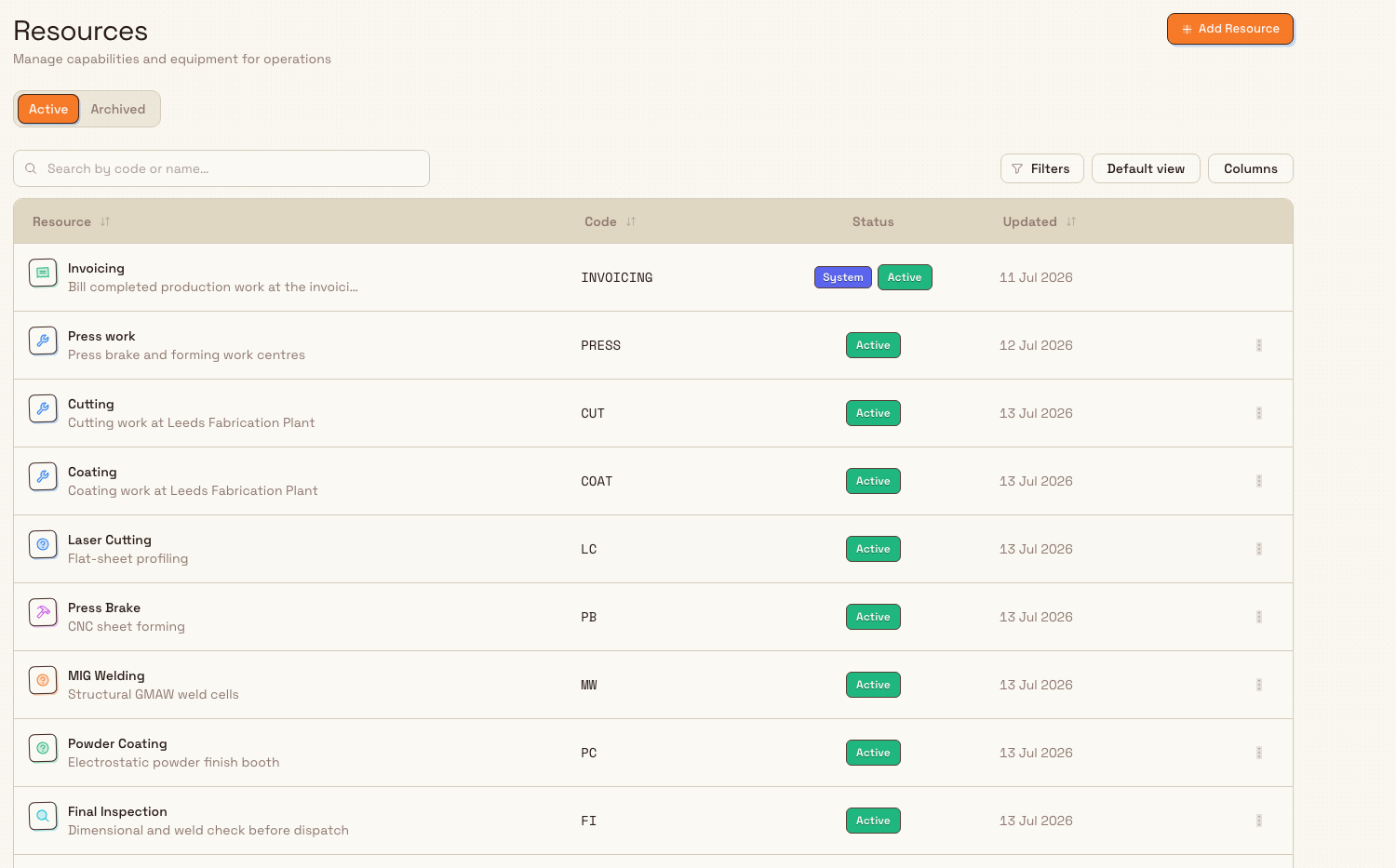The image size is (1396, 868).
Task: Click 'CNC sheet forming' description
Action: [127, 626]
